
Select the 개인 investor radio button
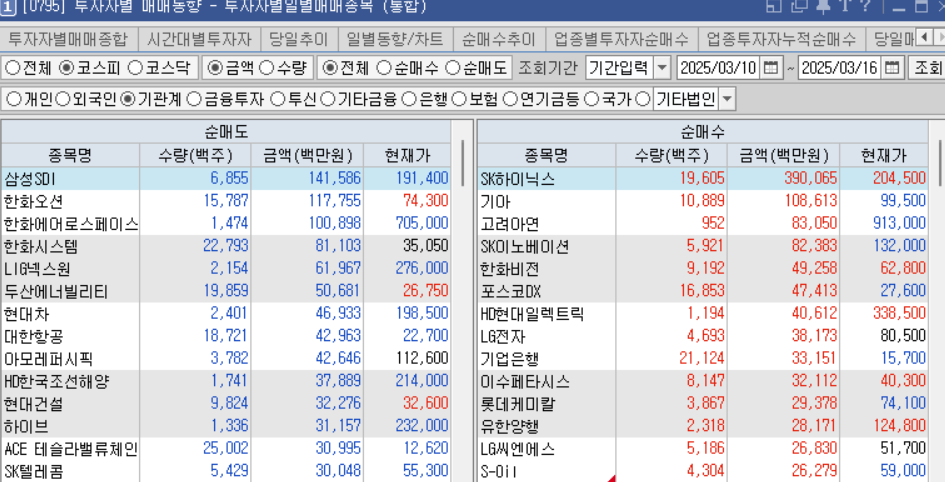click(x=12, y=99)
